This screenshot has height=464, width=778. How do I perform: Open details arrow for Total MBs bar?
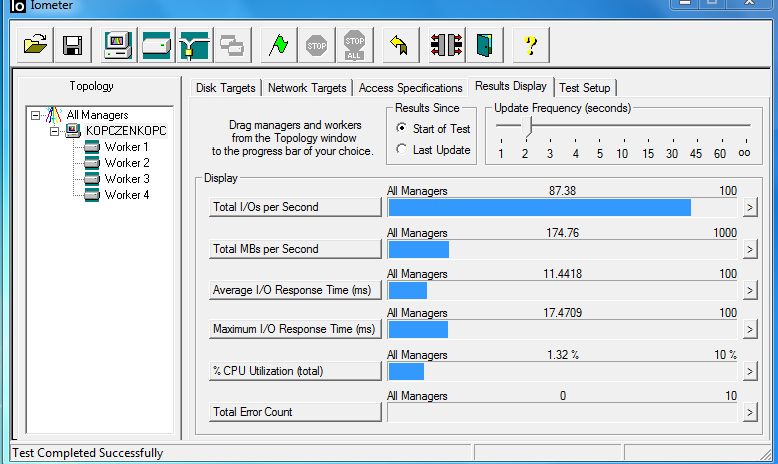coord(750,249)
